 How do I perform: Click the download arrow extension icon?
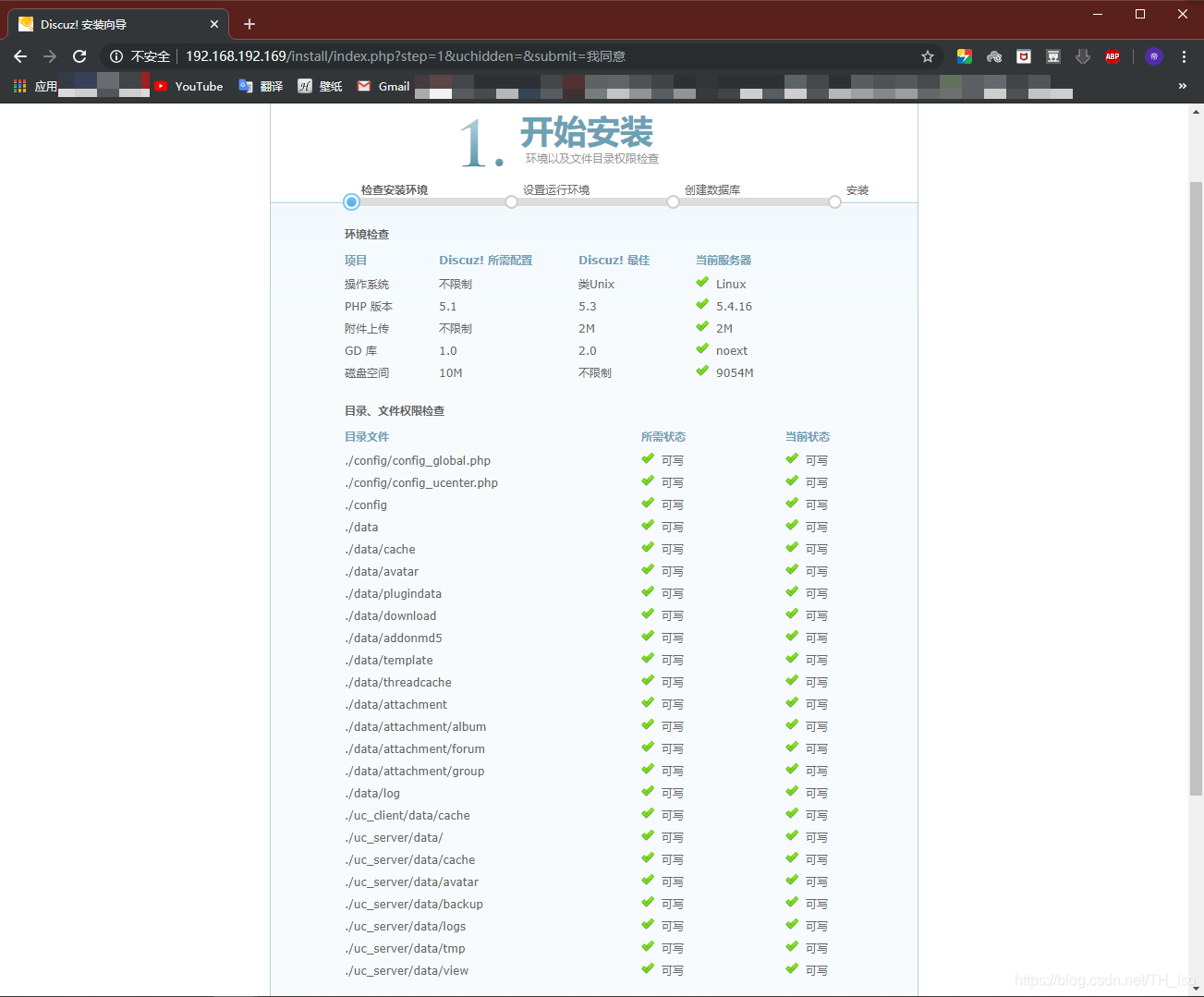(1083, 56)
